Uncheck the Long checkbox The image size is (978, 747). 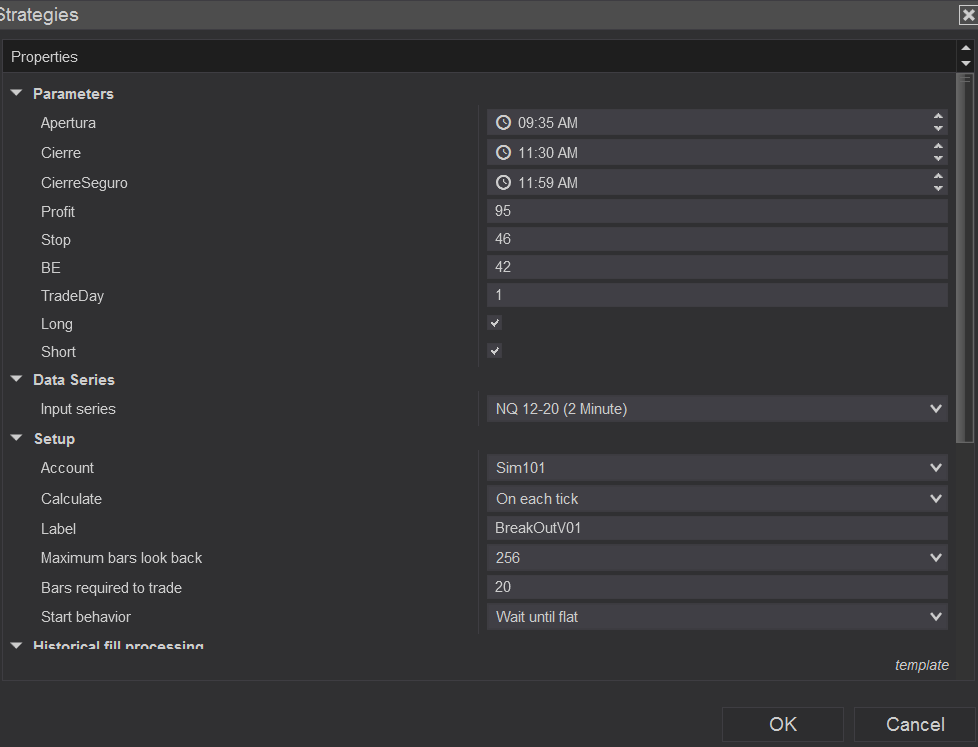495,323
